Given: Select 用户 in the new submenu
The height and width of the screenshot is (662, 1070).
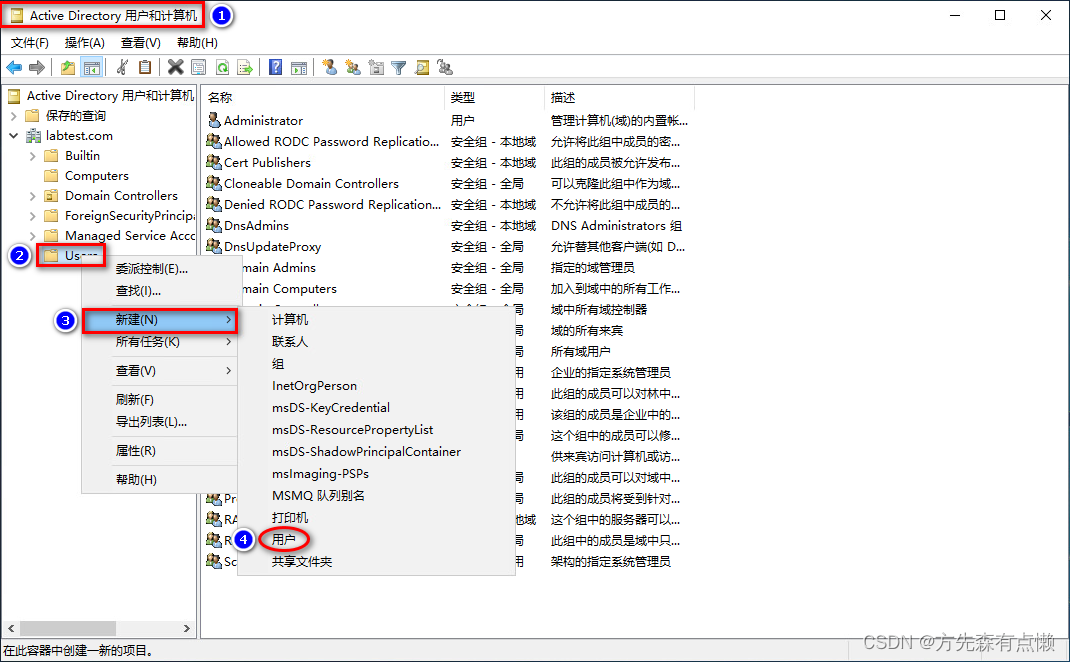Looking at the screenshot, I should click(284, 539).
